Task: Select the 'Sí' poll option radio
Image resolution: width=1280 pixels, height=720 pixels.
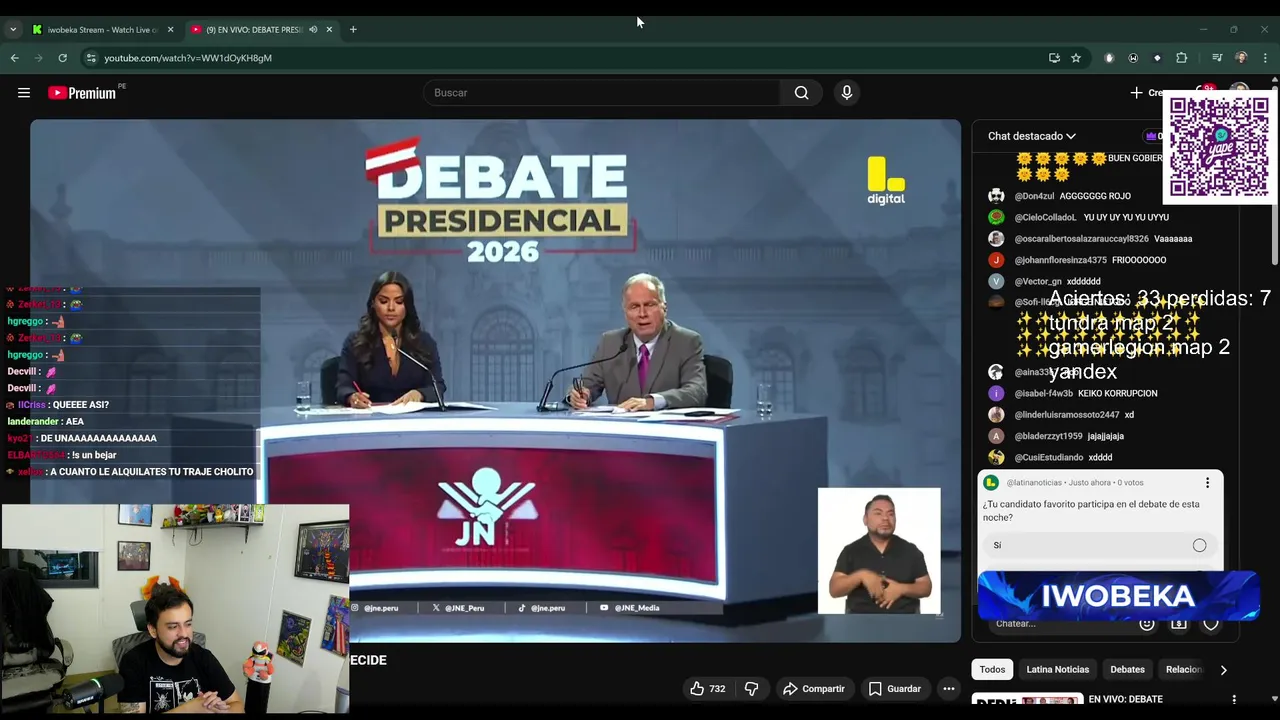Action: click(x=1199, y=545)
